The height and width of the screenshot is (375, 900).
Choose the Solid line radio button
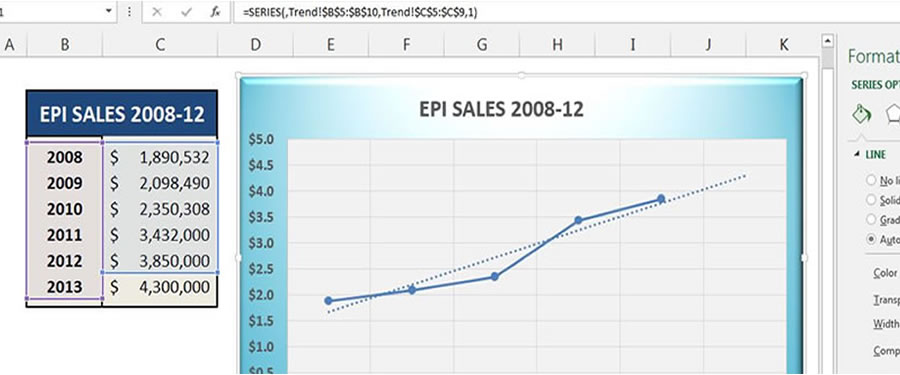point(871,200)
